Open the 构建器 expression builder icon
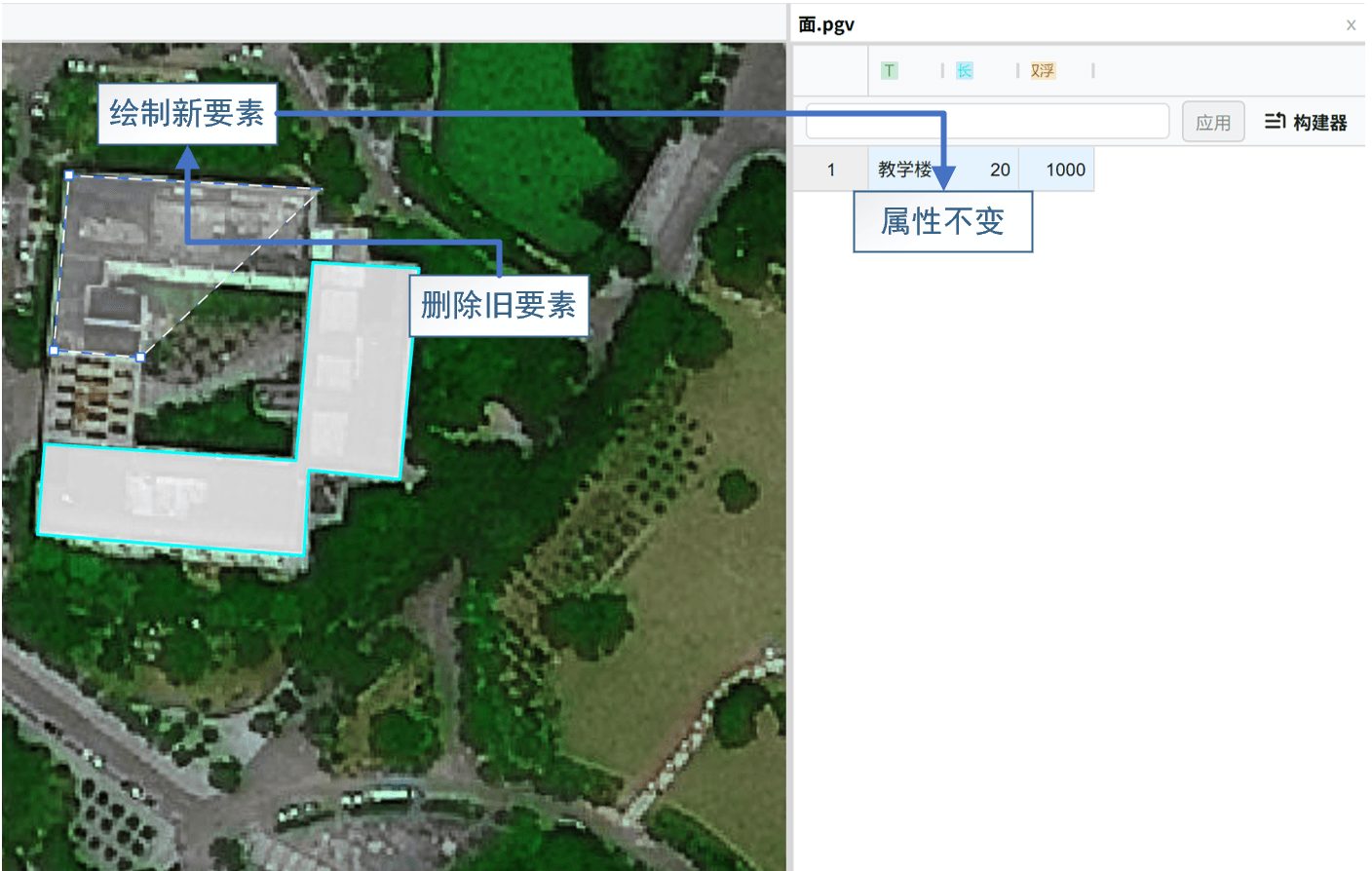This screenshot has width=1372, height=871. pyautogui.click(x=1277, y=120)
